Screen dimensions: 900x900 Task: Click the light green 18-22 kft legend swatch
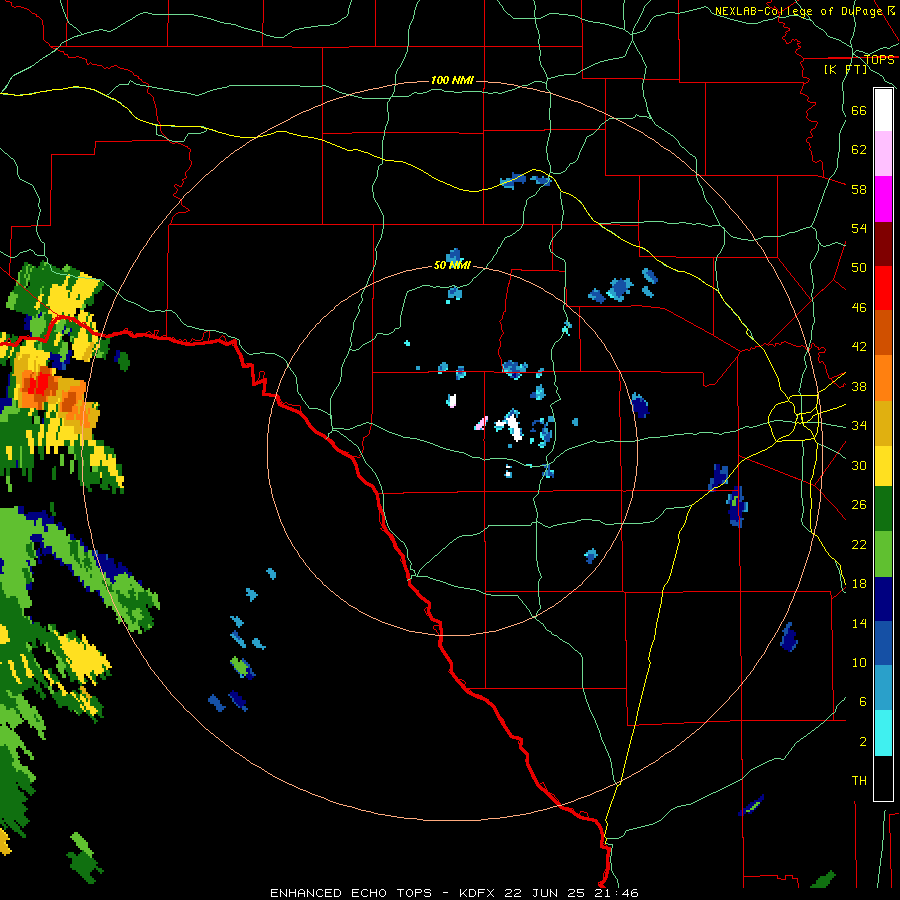coord(883,554)
